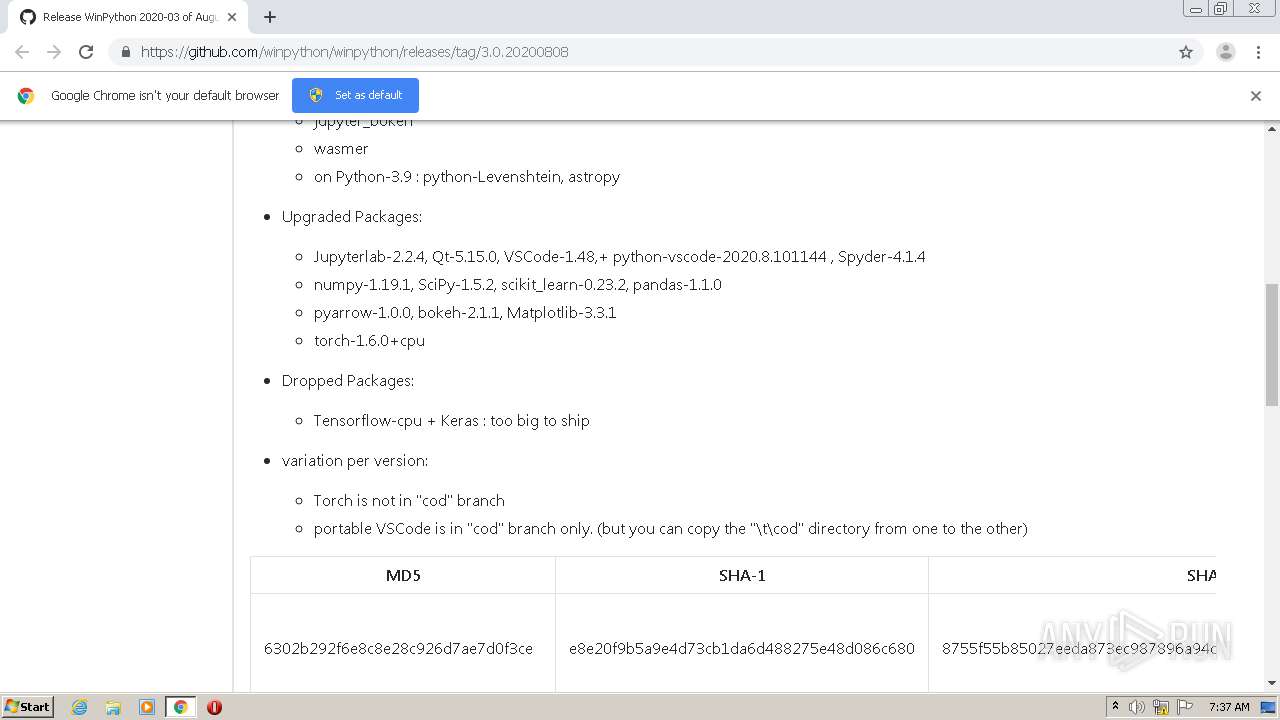Select MD5 hash 6302b292f6e8c8e28c926d7ae7d0f3ce
The height and width of the screenshot is (720, 1280).
pos(398,648)
